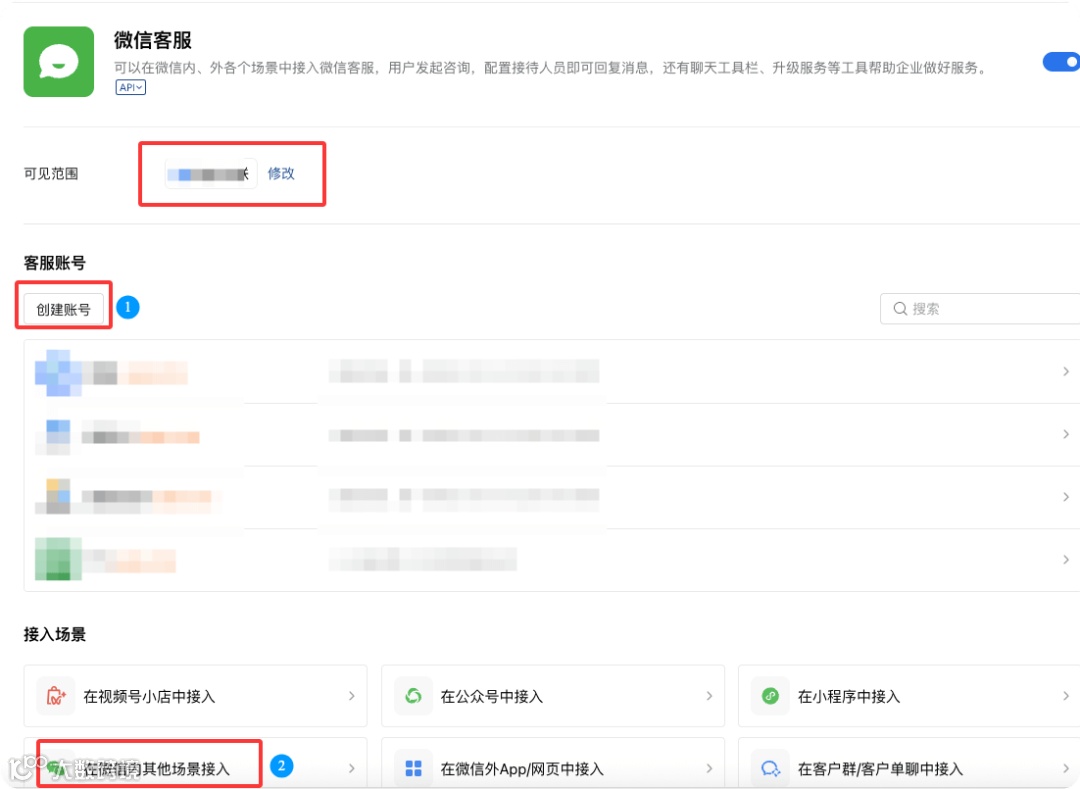
Task: Expand the first customer service account row chevron
Action: point(1066,372)
